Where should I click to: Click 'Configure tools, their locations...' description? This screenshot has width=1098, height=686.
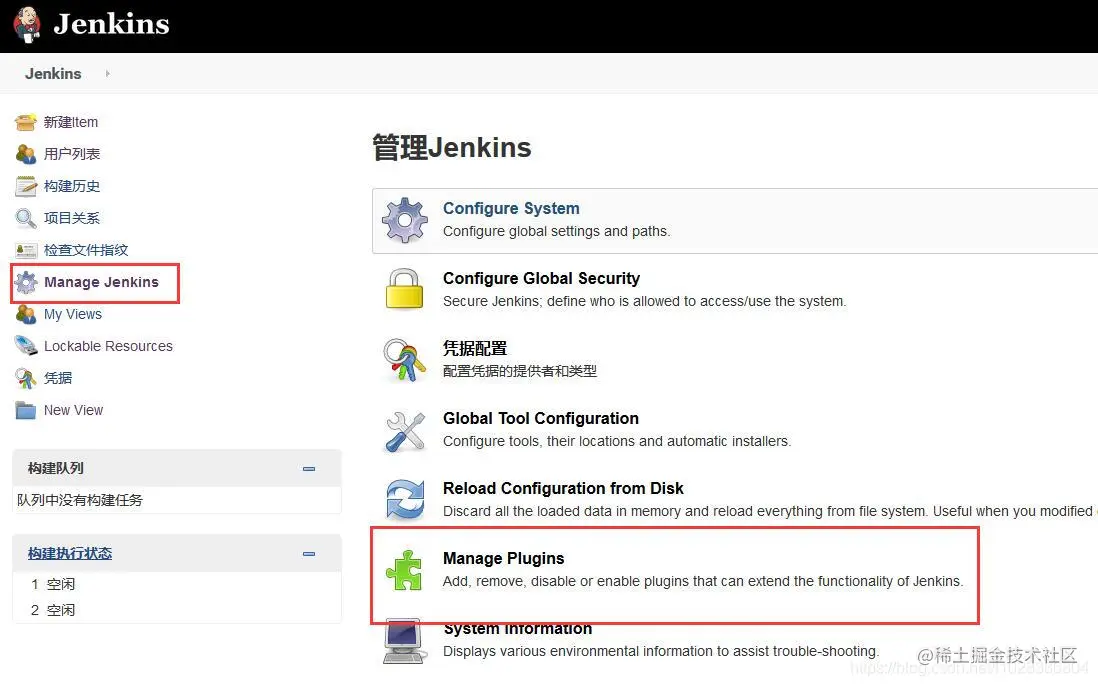[617, 442]
